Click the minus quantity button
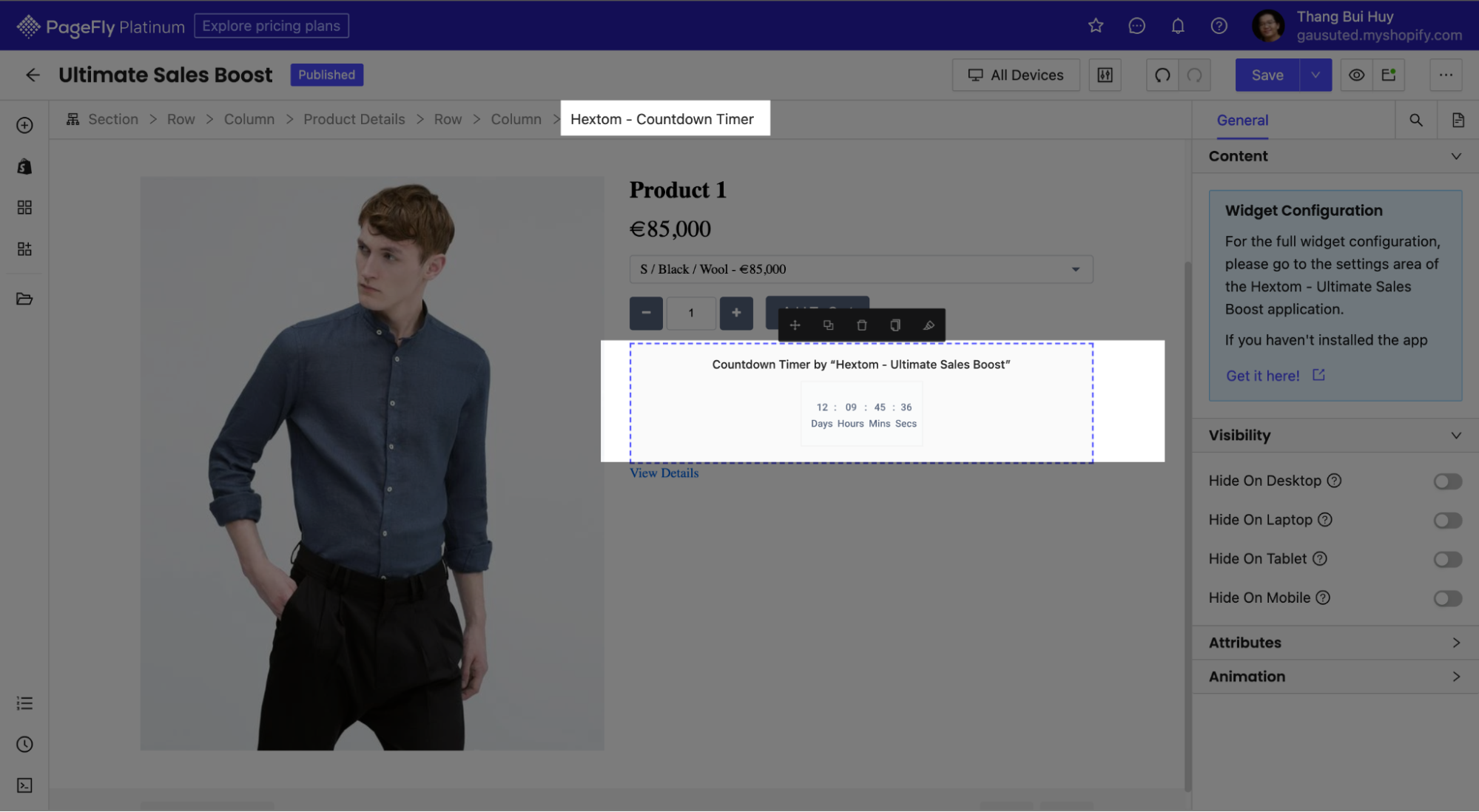 coord(646,313)
